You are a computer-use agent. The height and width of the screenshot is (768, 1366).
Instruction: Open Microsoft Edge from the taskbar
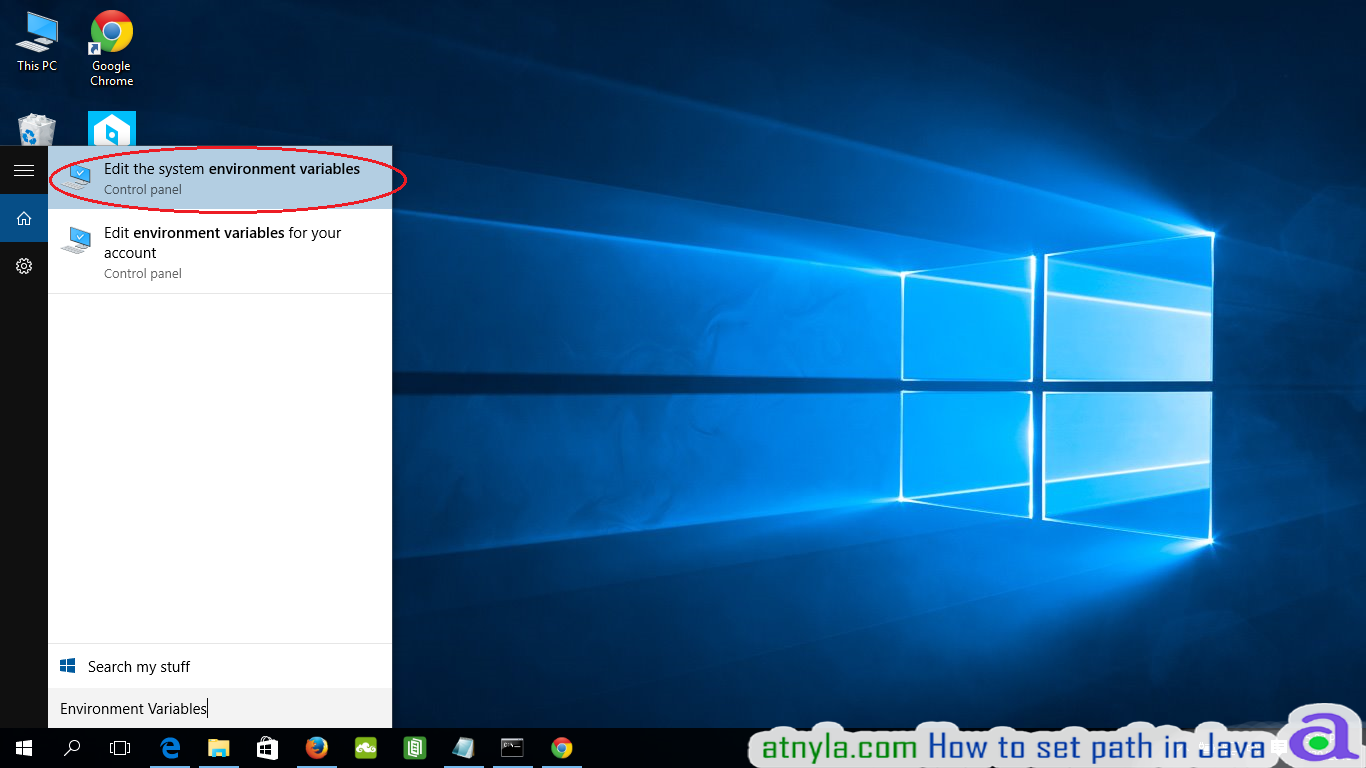170,747
